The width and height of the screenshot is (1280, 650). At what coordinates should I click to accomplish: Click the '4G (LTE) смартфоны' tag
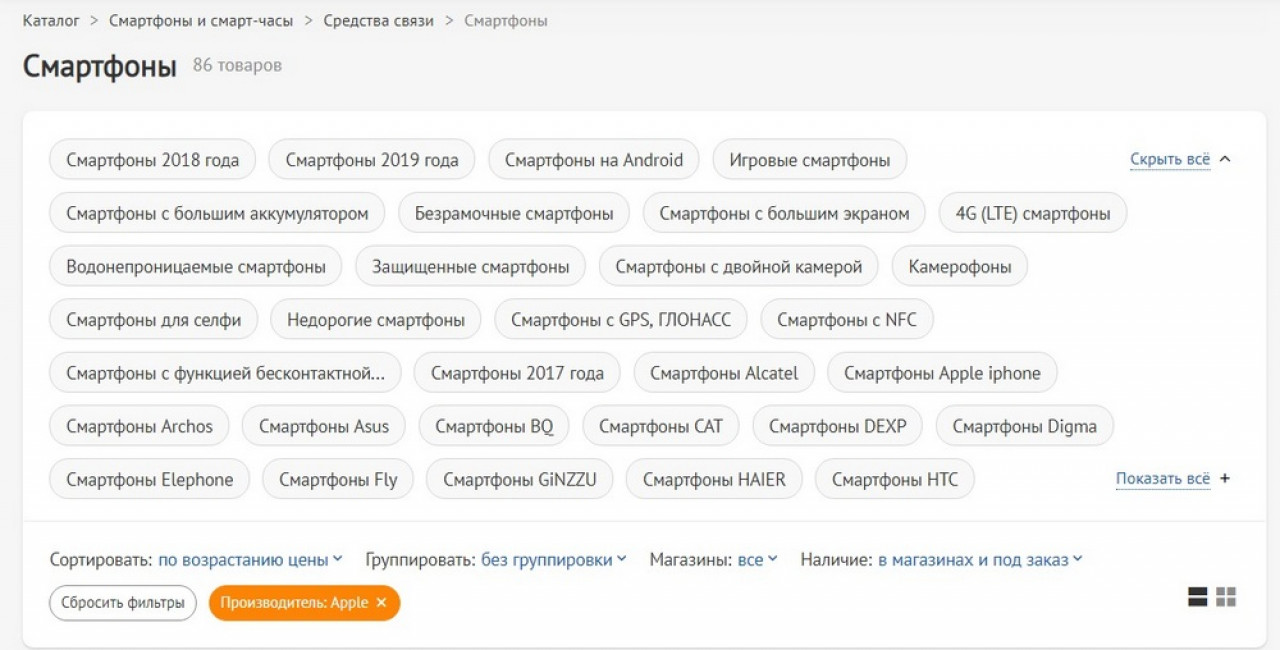tap(1032, 213)
